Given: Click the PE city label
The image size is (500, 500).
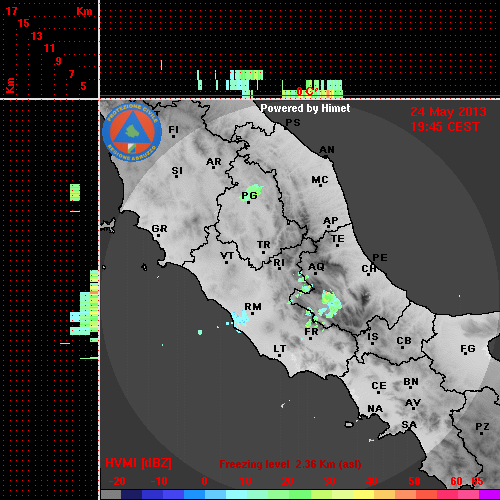Looking at the screenshot, I should pos(380,257).
